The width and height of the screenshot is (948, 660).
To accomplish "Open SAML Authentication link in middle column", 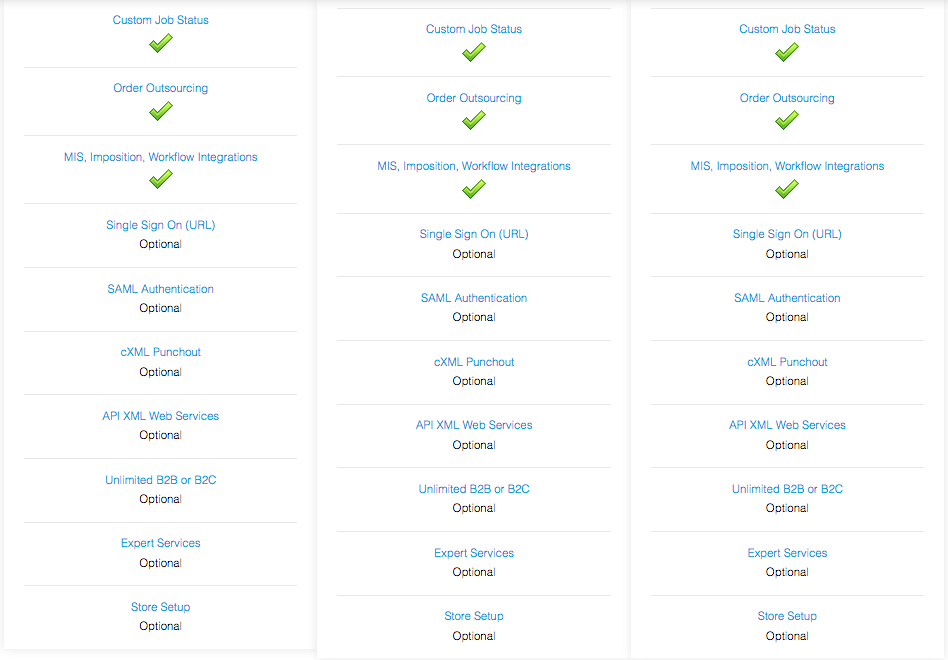I will 474,298.
